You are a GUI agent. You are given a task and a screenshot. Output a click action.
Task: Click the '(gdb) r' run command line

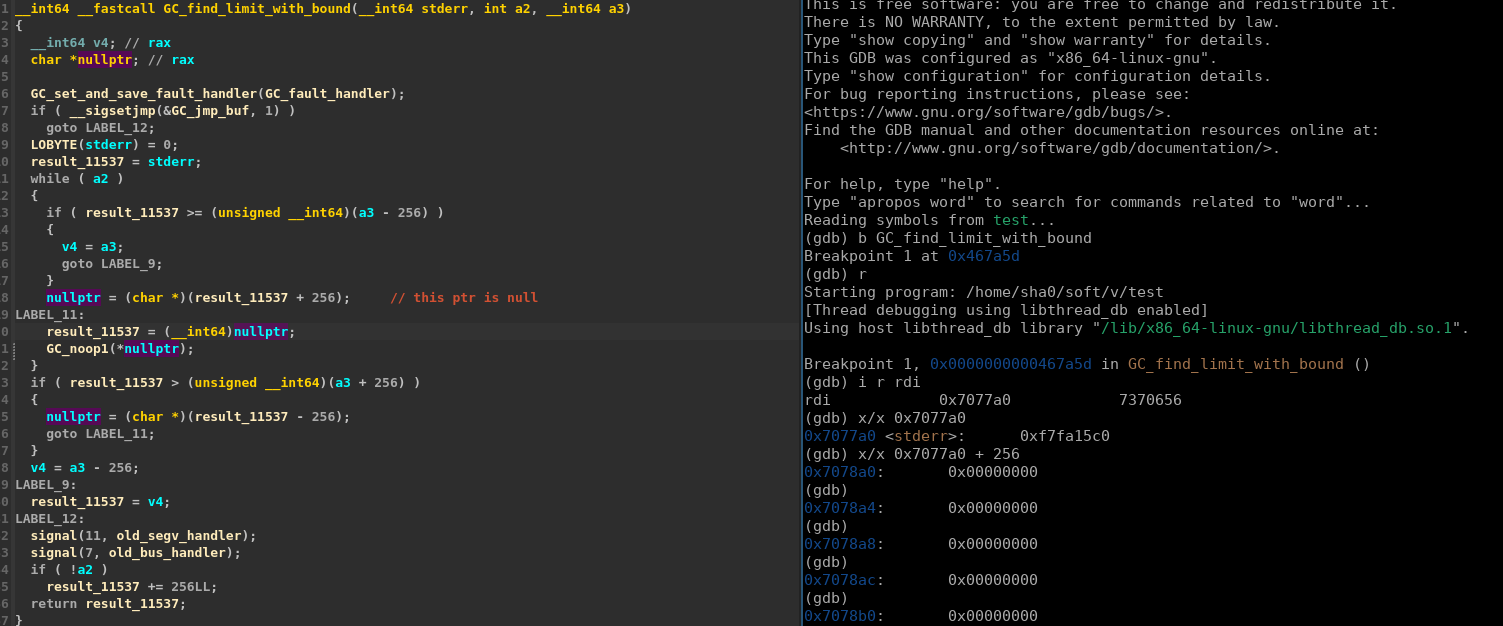pyautogui.click(x=835, y=274)
